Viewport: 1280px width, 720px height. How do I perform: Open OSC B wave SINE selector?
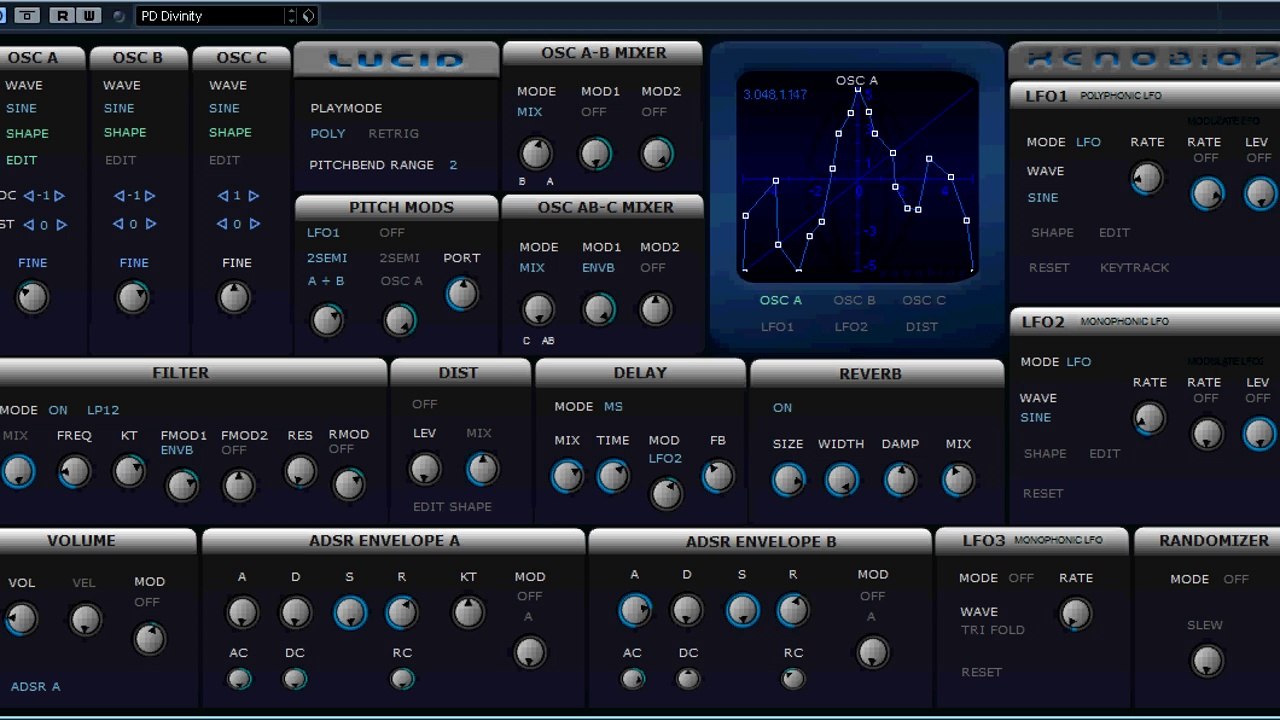(x=119, y=108)
